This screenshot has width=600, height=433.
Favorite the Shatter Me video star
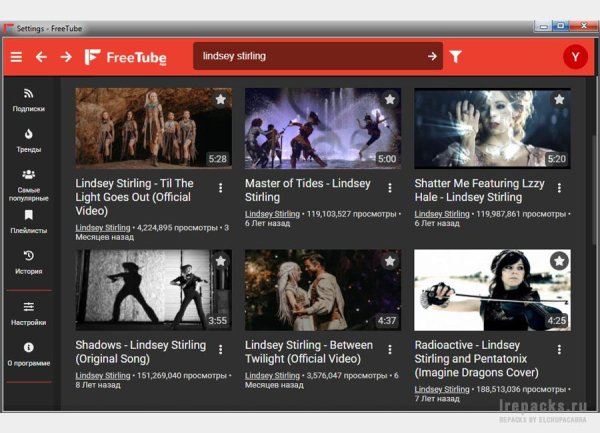pos(559,99)
